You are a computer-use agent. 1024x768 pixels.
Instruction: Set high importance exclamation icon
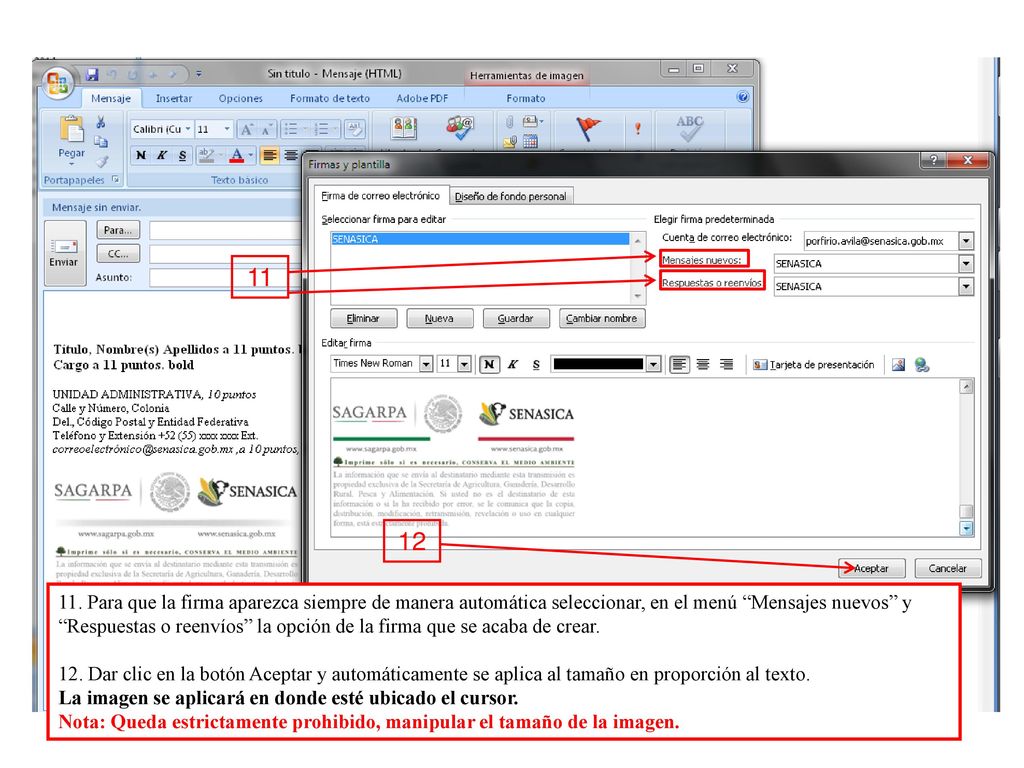638,129
